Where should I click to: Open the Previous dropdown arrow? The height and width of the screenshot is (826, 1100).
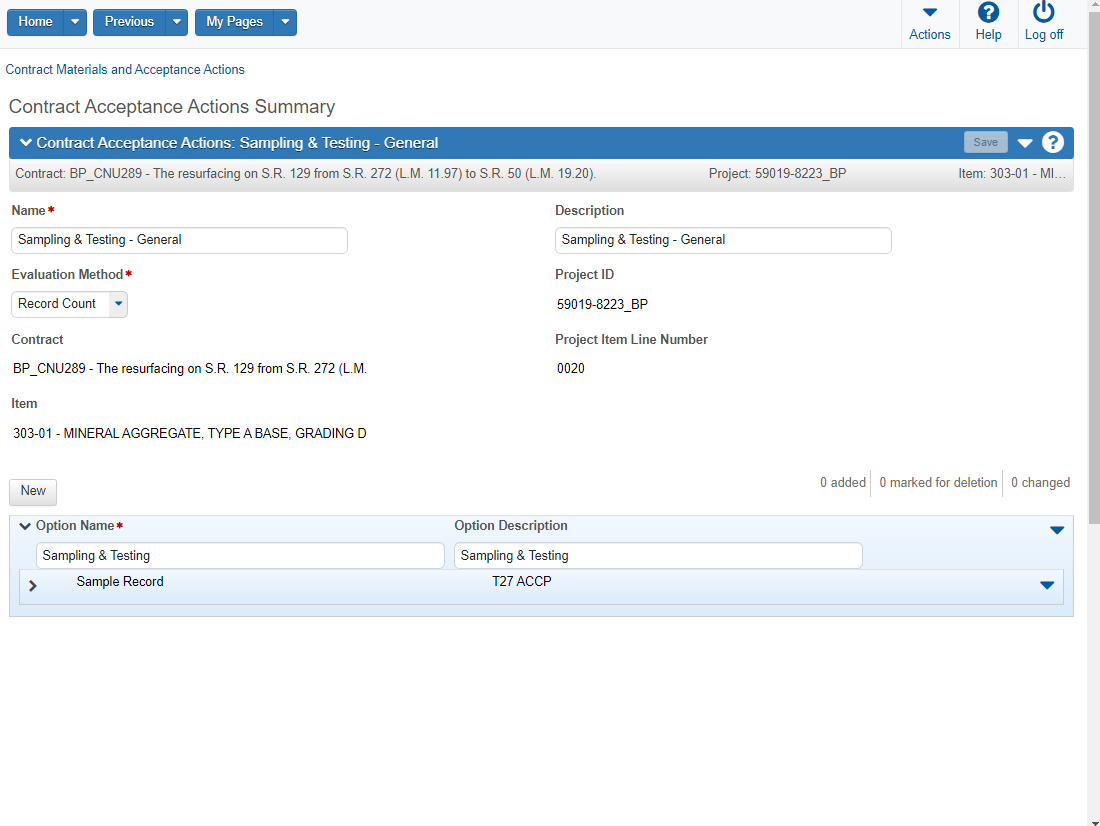coord(176,22)
